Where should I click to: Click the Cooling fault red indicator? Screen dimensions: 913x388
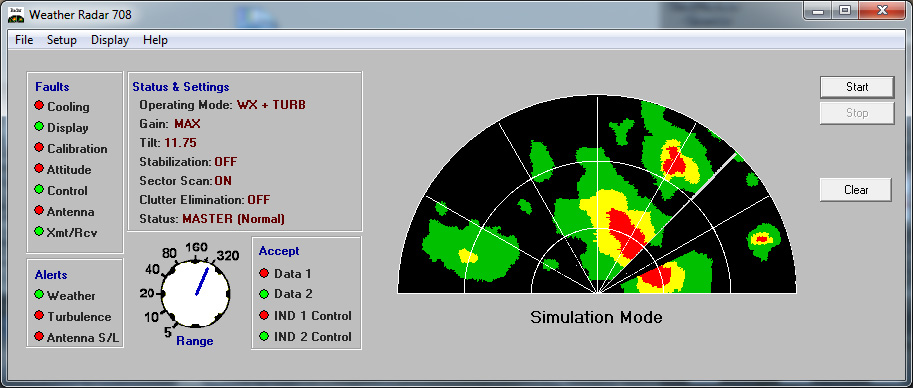coord(39,106)
